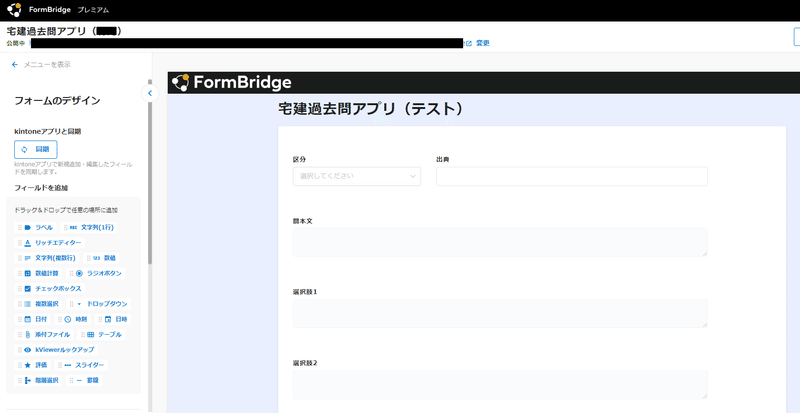Screen dimensions: 800x413
Task: Click into the 選択肢2 text area
Action: tap(500, 384)
